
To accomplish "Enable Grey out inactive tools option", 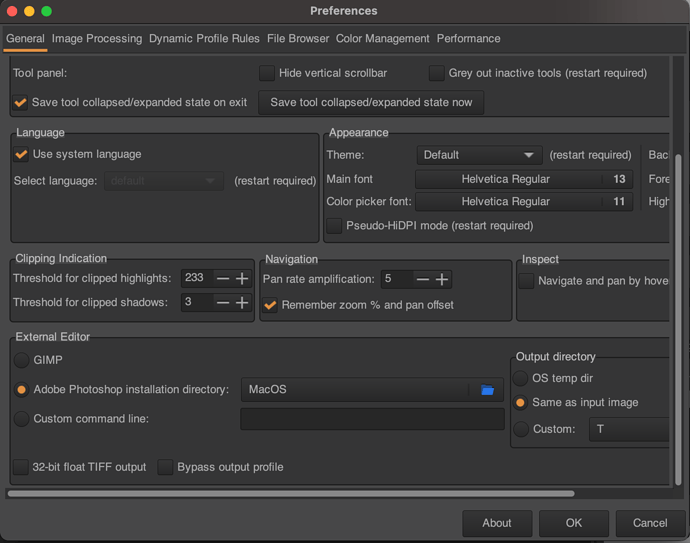I will 436,73.
